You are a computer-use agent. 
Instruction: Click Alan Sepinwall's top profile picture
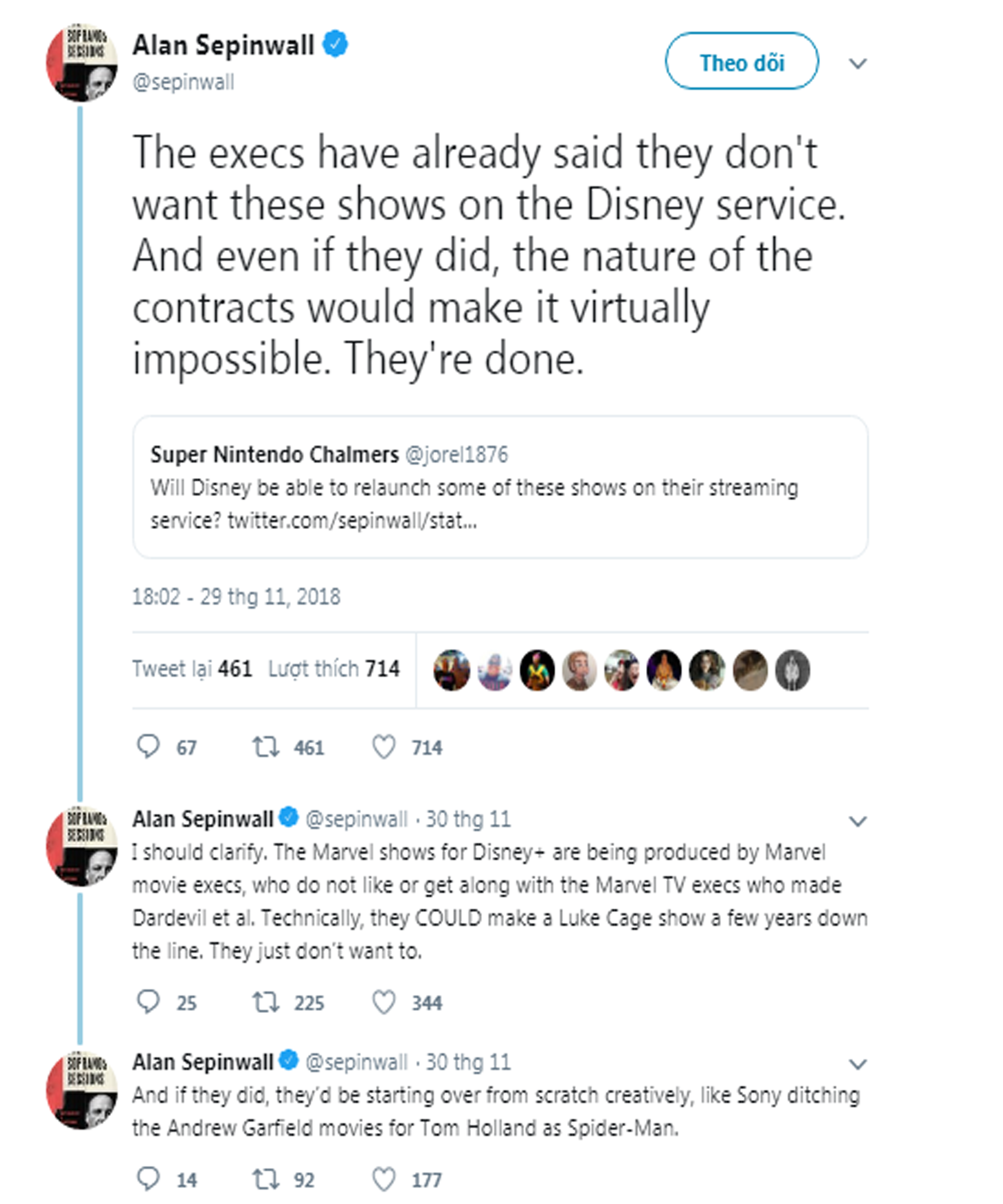(x=82, y=63)
